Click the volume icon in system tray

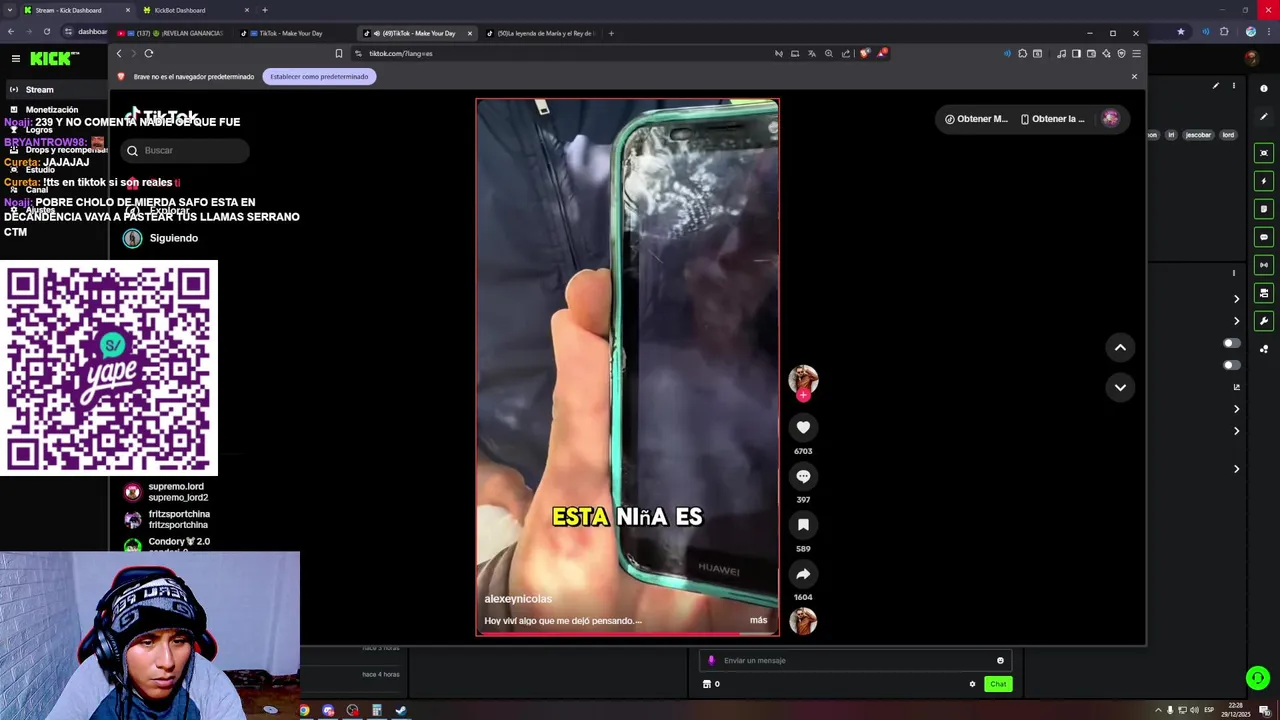[x=1194, y=710]
